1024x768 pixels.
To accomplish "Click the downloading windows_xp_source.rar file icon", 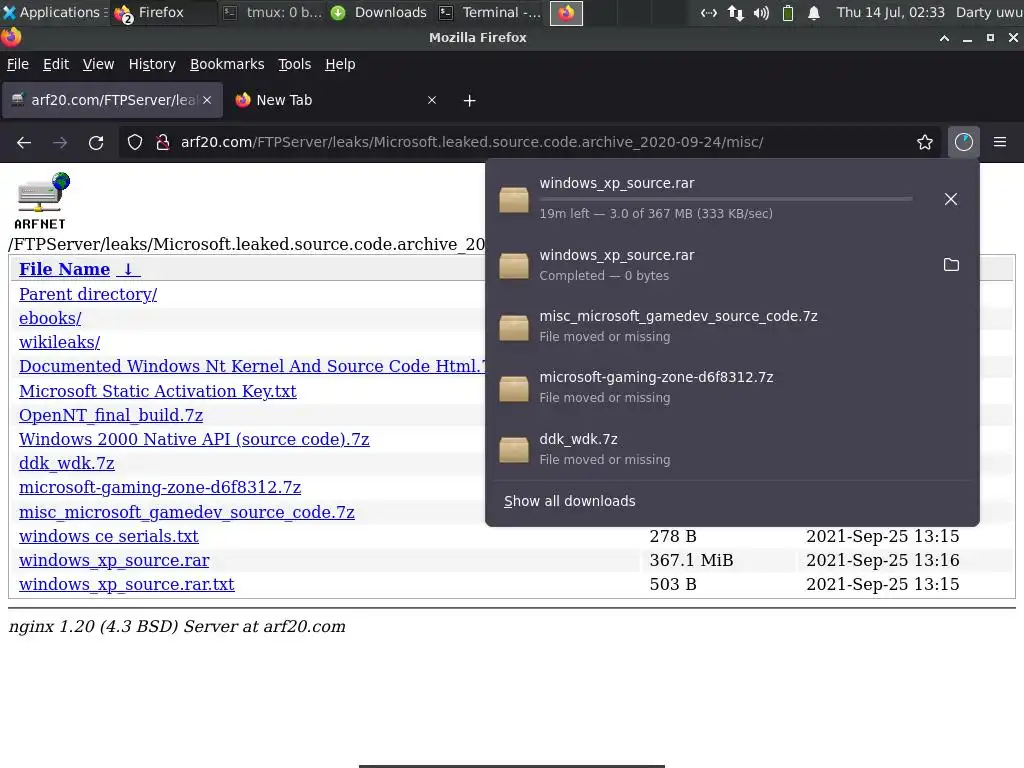I will coord(514,199).
